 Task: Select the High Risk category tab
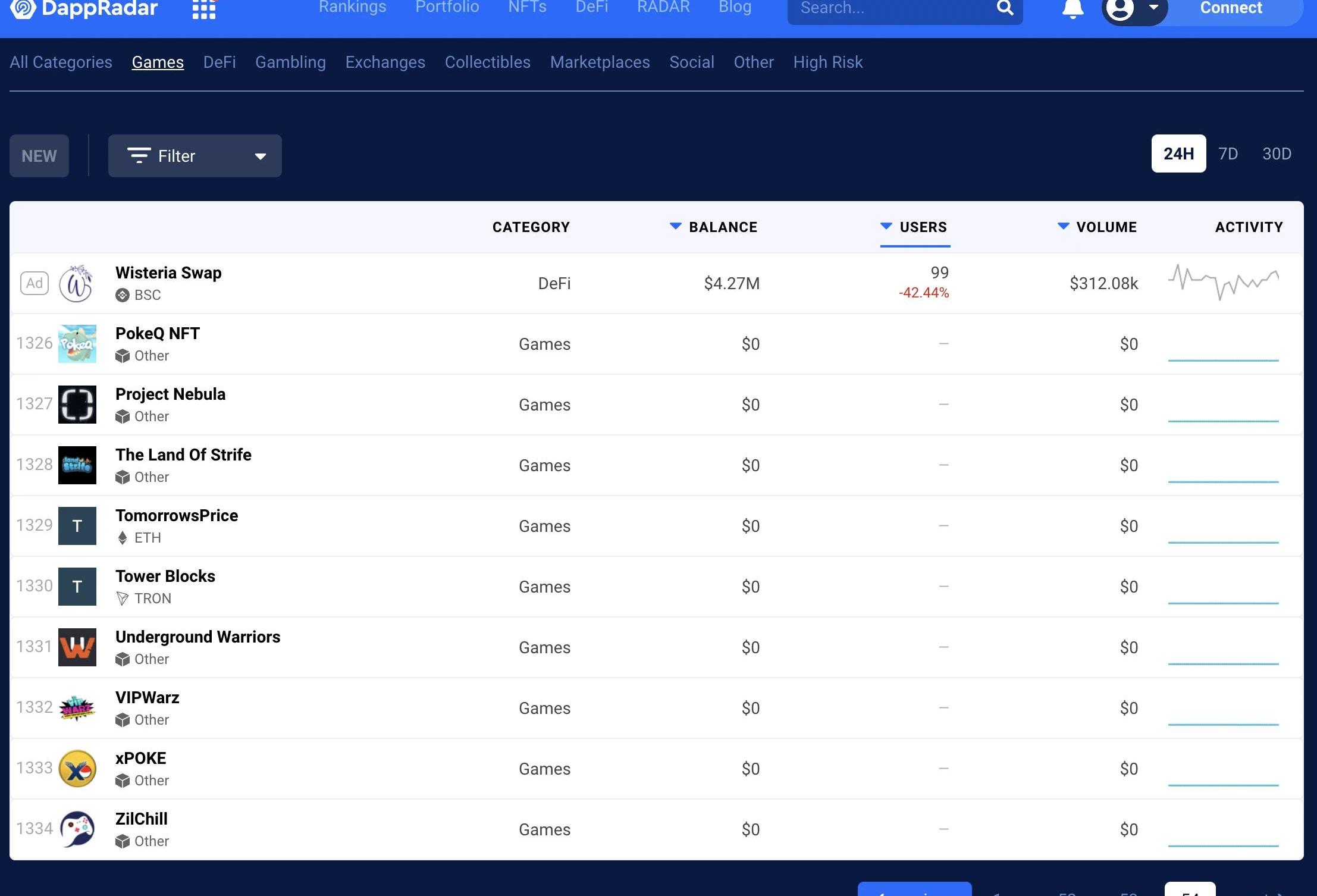(828, 62)
